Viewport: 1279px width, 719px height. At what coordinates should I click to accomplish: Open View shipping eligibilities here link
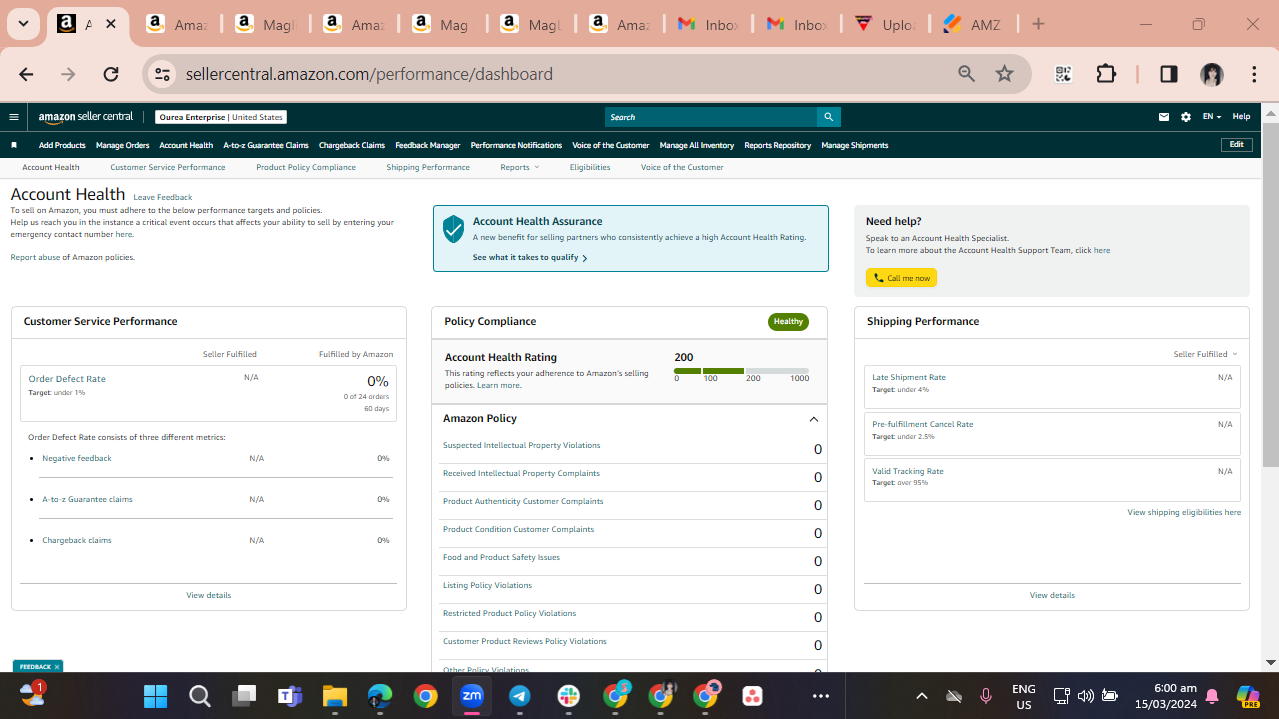coord(1184,512)
